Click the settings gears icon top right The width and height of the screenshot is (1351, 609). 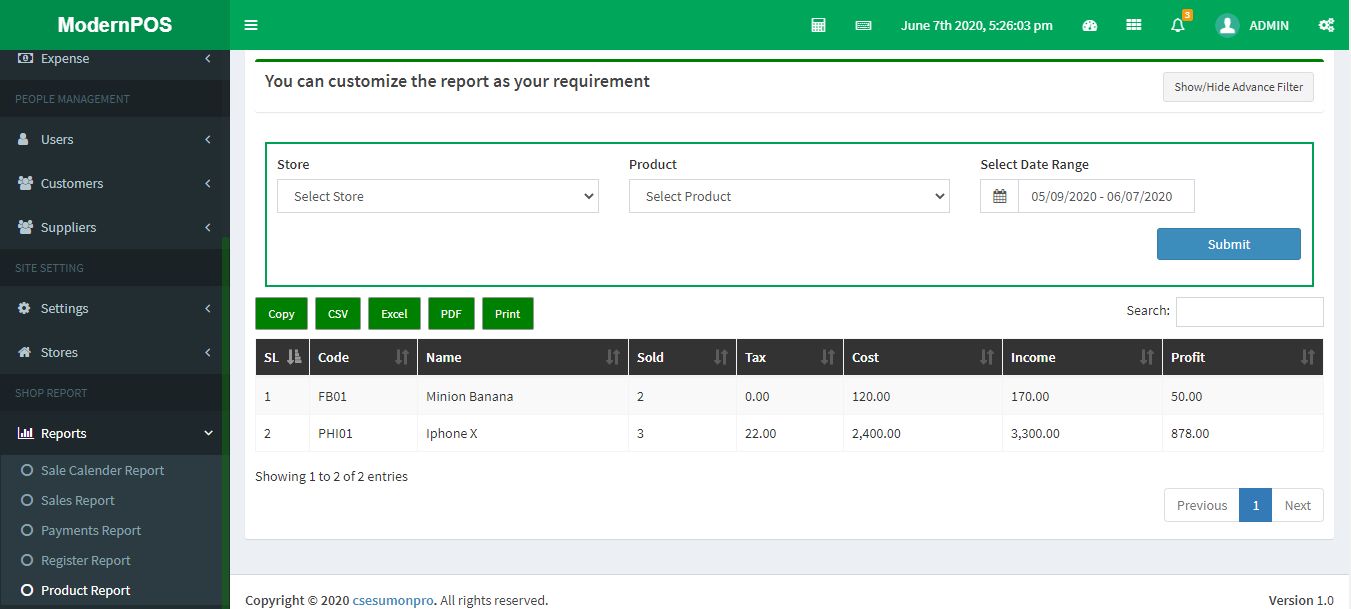[x=1326, y=25]
